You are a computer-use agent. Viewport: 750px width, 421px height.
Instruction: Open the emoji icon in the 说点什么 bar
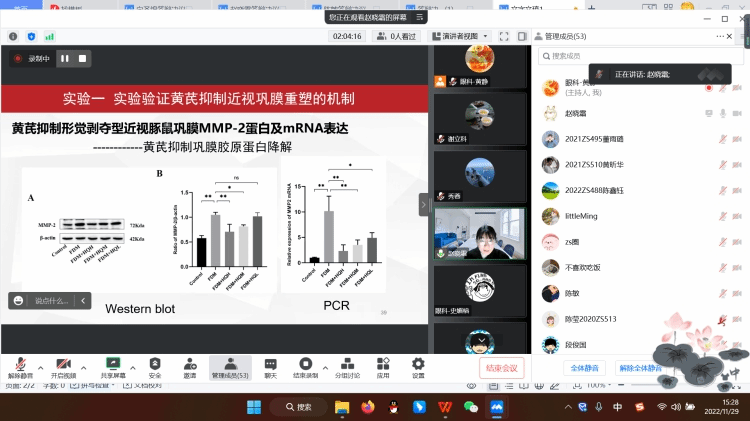(x=18, y=300)
